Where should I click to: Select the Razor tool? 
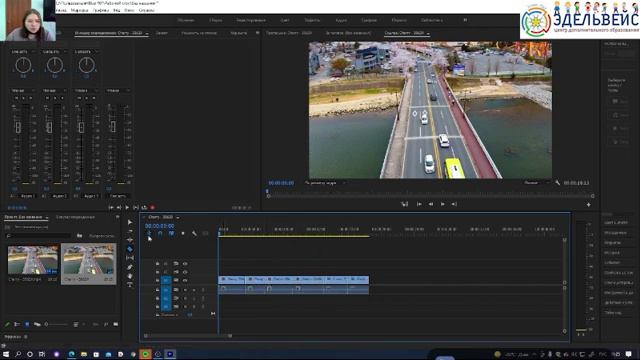[x=130, y=249]
